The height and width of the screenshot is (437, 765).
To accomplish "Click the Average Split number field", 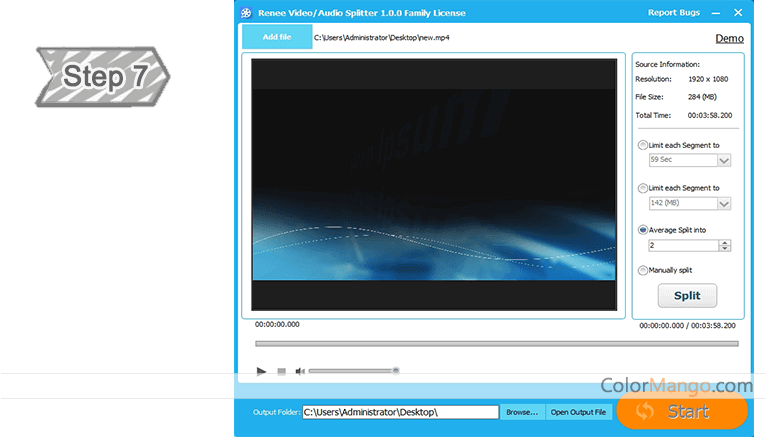I will coord(683,245).
